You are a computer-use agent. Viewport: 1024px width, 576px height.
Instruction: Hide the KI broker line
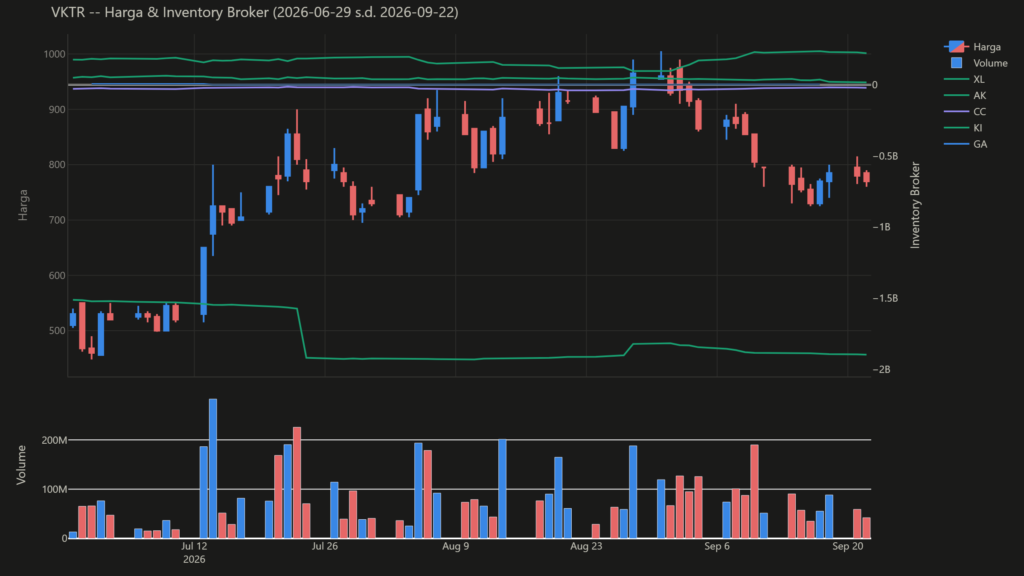click(x=963, y=128)
